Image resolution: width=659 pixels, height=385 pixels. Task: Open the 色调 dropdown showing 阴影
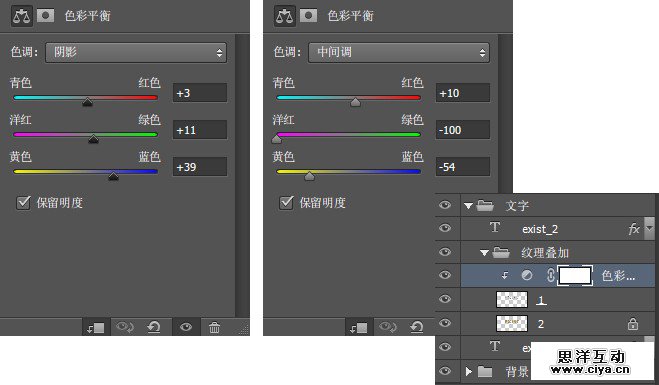[x=136, y=53]
